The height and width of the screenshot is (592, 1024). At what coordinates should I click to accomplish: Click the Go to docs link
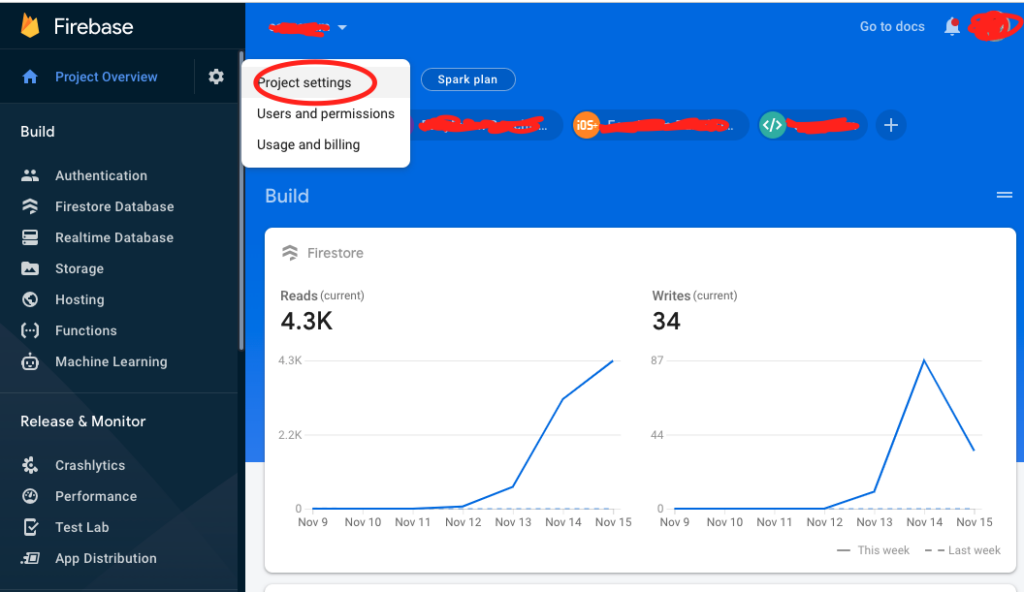891,26
